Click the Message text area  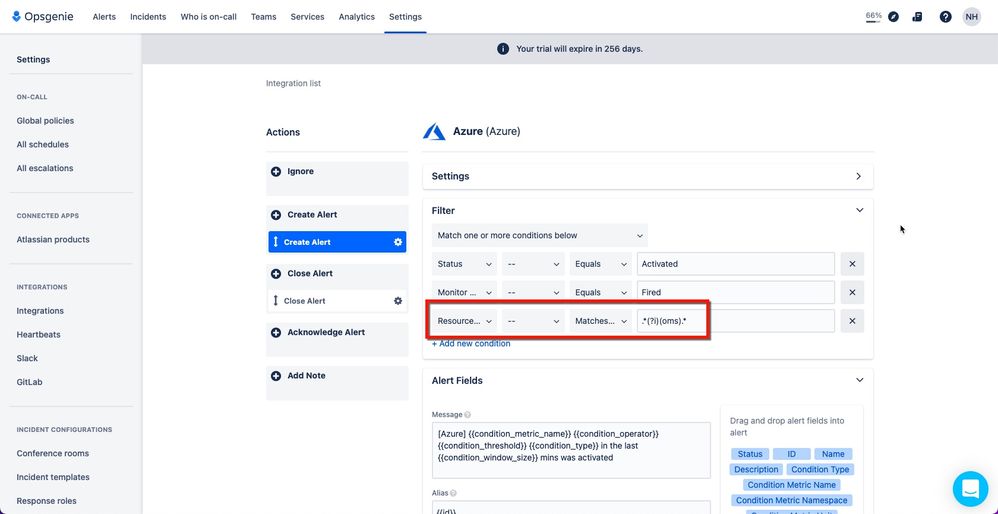[571, 450]
